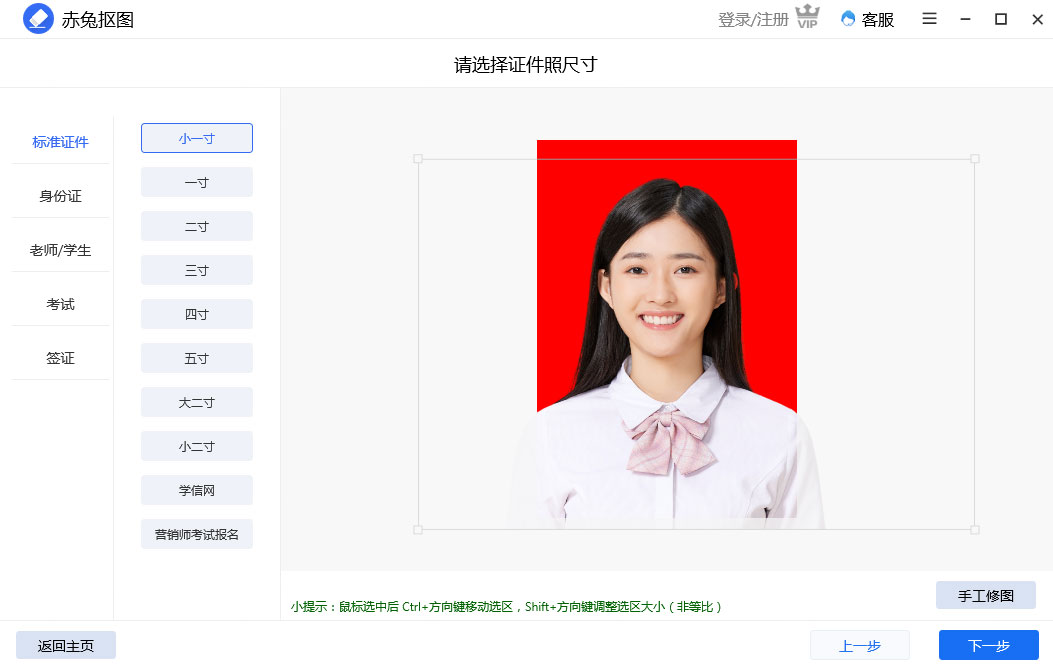1053x667 pixels.
Task: Open the hamburger menu icon
Action: [x=929, y=19]
